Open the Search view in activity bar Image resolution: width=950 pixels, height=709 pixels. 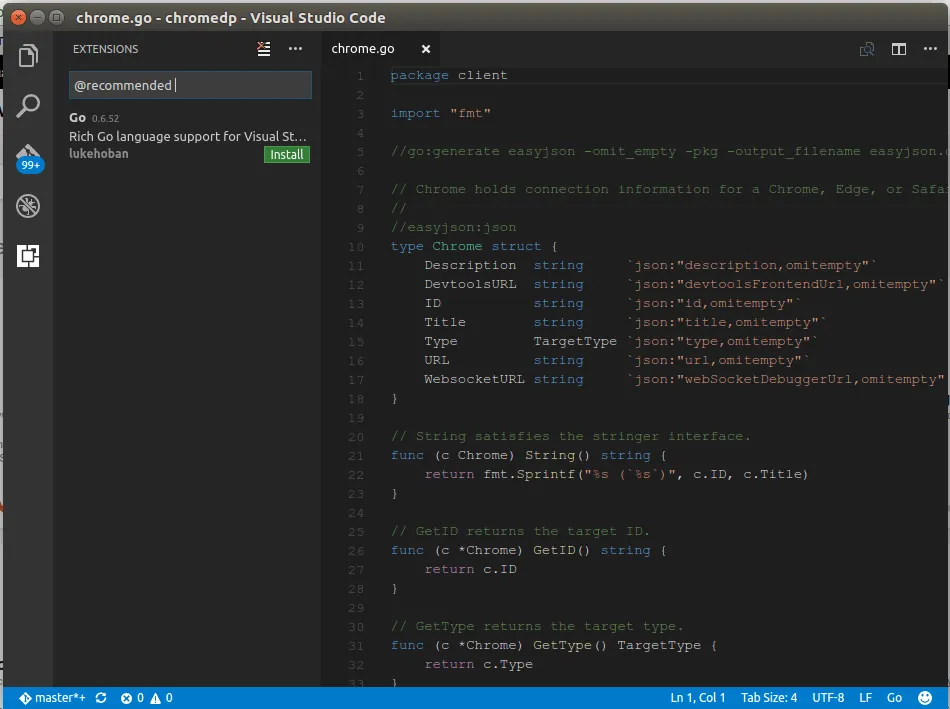coord(28,106)
